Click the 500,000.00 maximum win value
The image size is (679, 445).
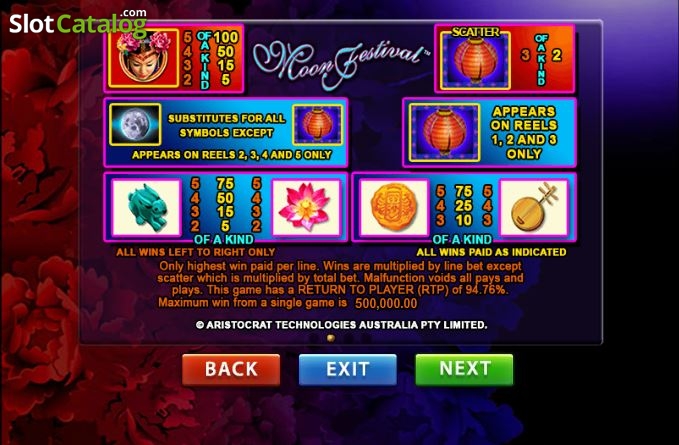[386, 303]
